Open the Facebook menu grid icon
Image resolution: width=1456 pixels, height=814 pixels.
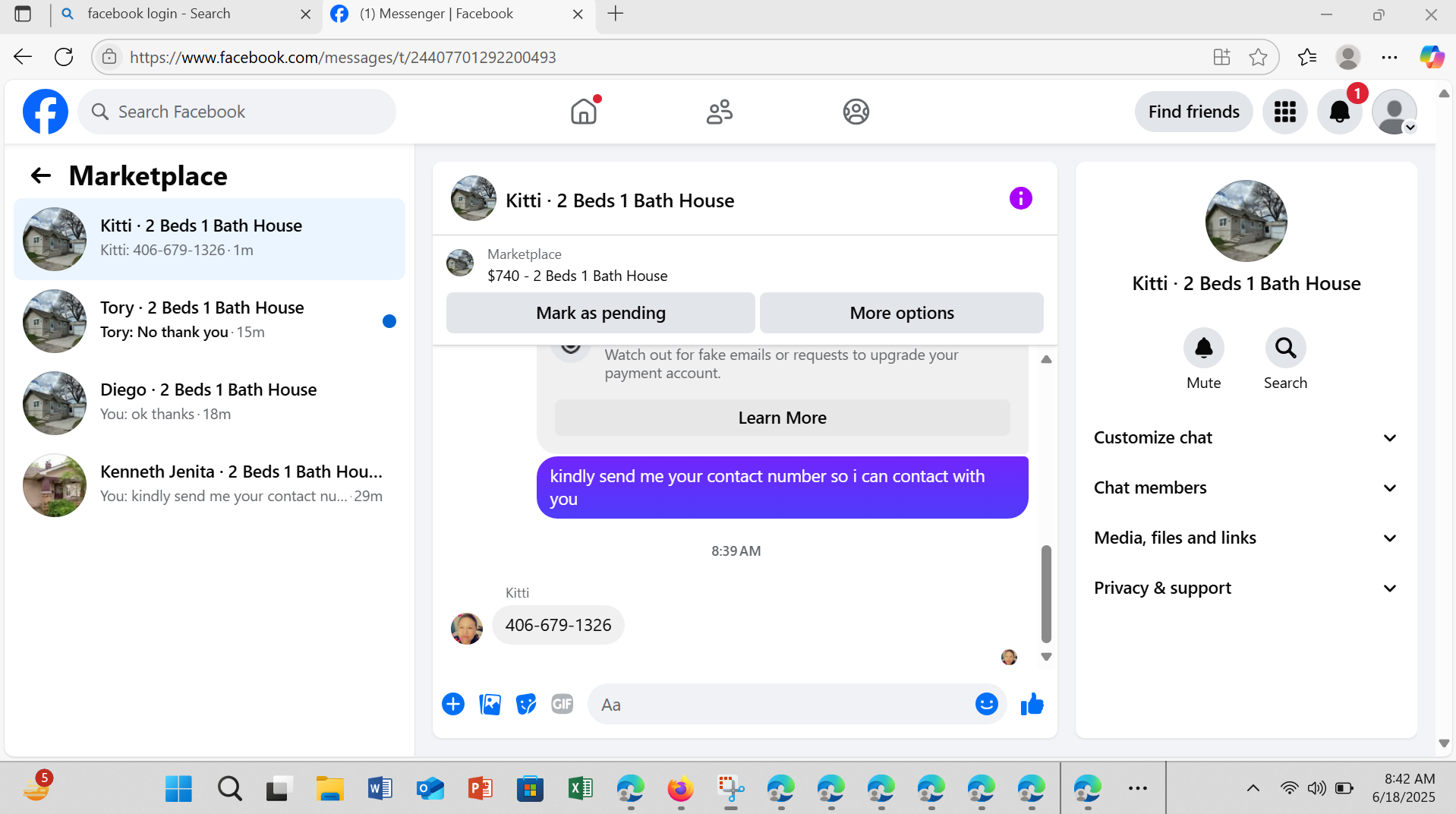(1284, 112)
